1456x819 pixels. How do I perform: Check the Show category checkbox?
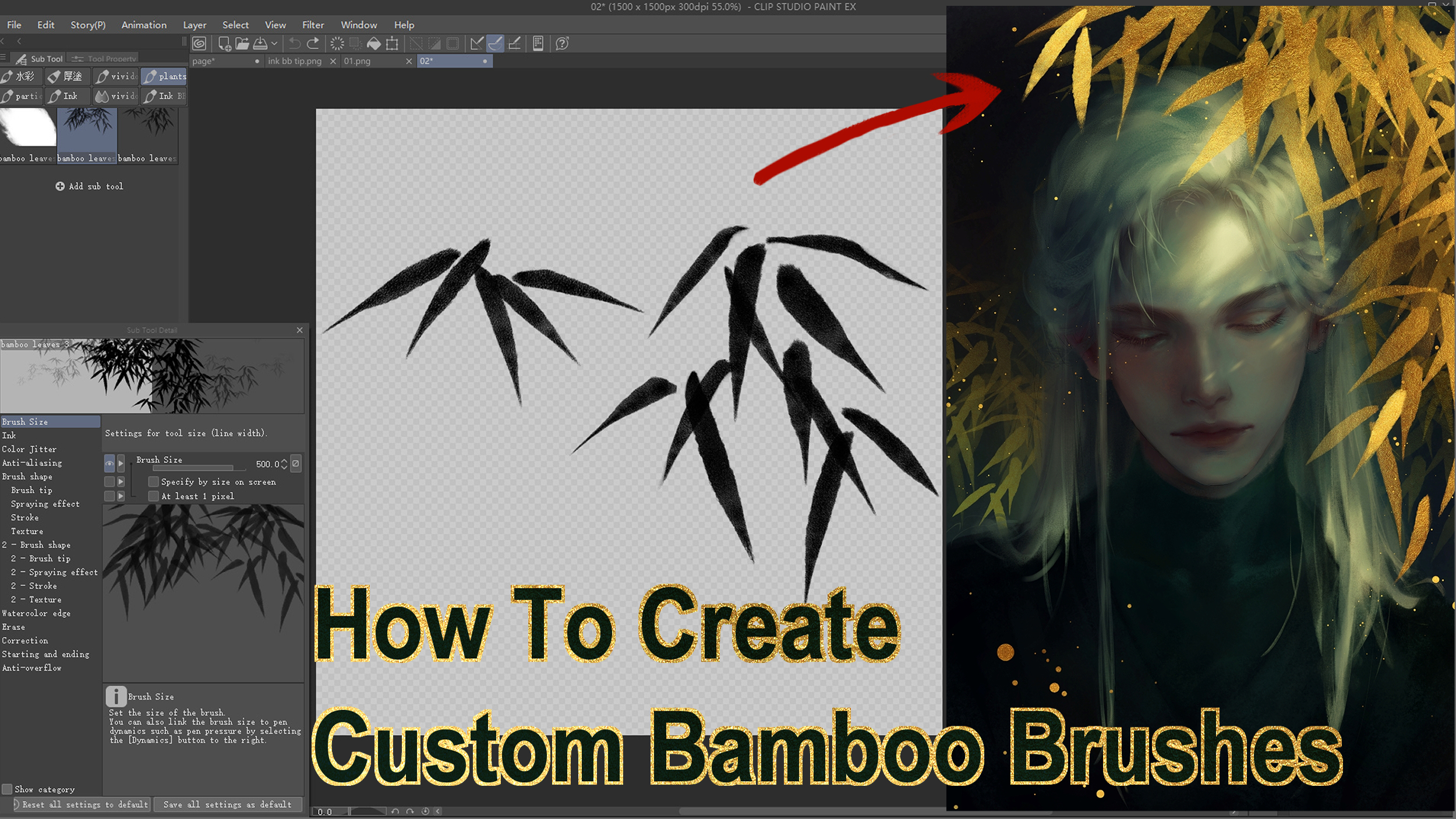(x=7, y=789)
